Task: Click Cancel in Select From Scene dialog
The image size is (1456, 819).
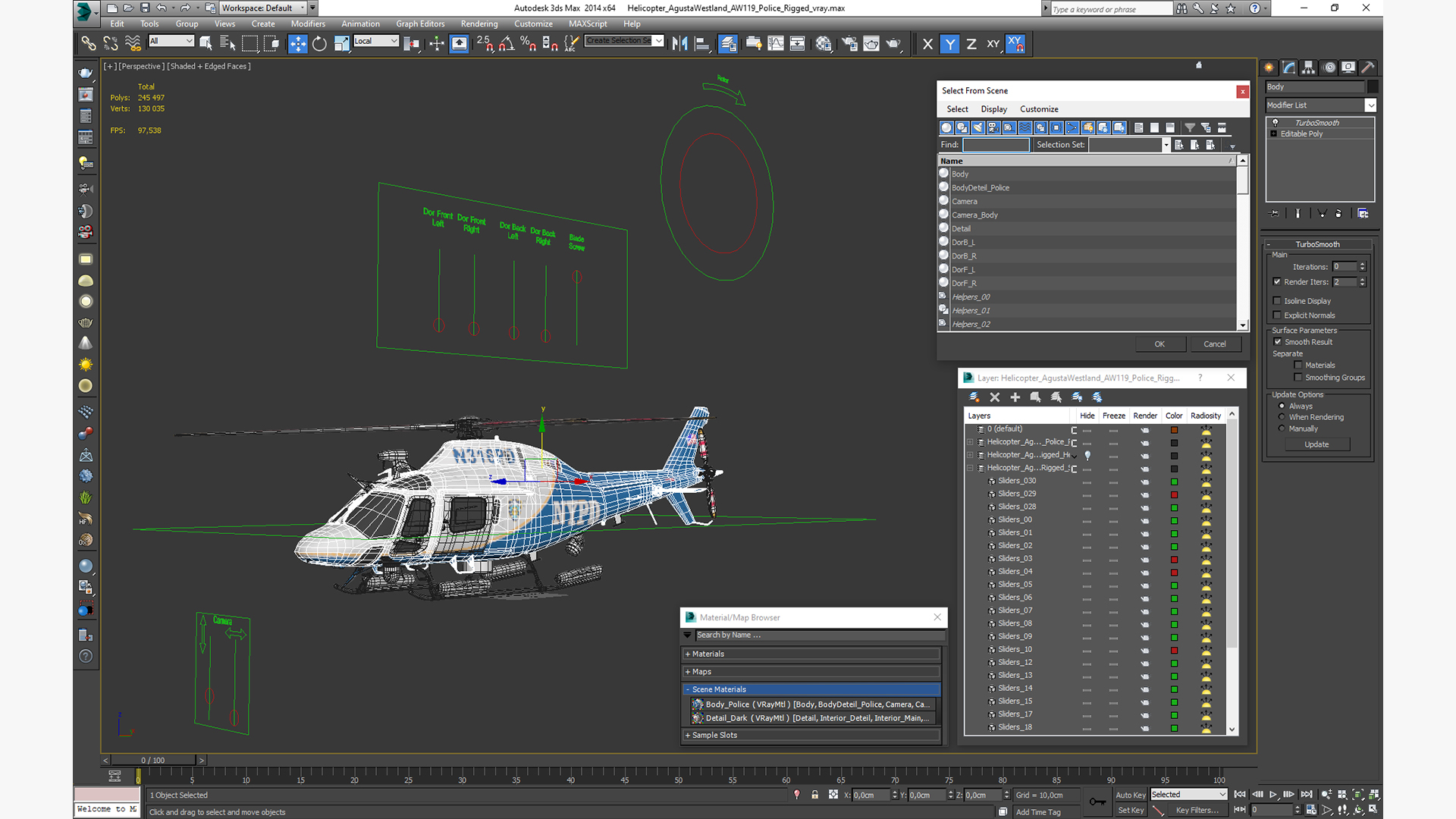Action: (x=1215, y=344)
